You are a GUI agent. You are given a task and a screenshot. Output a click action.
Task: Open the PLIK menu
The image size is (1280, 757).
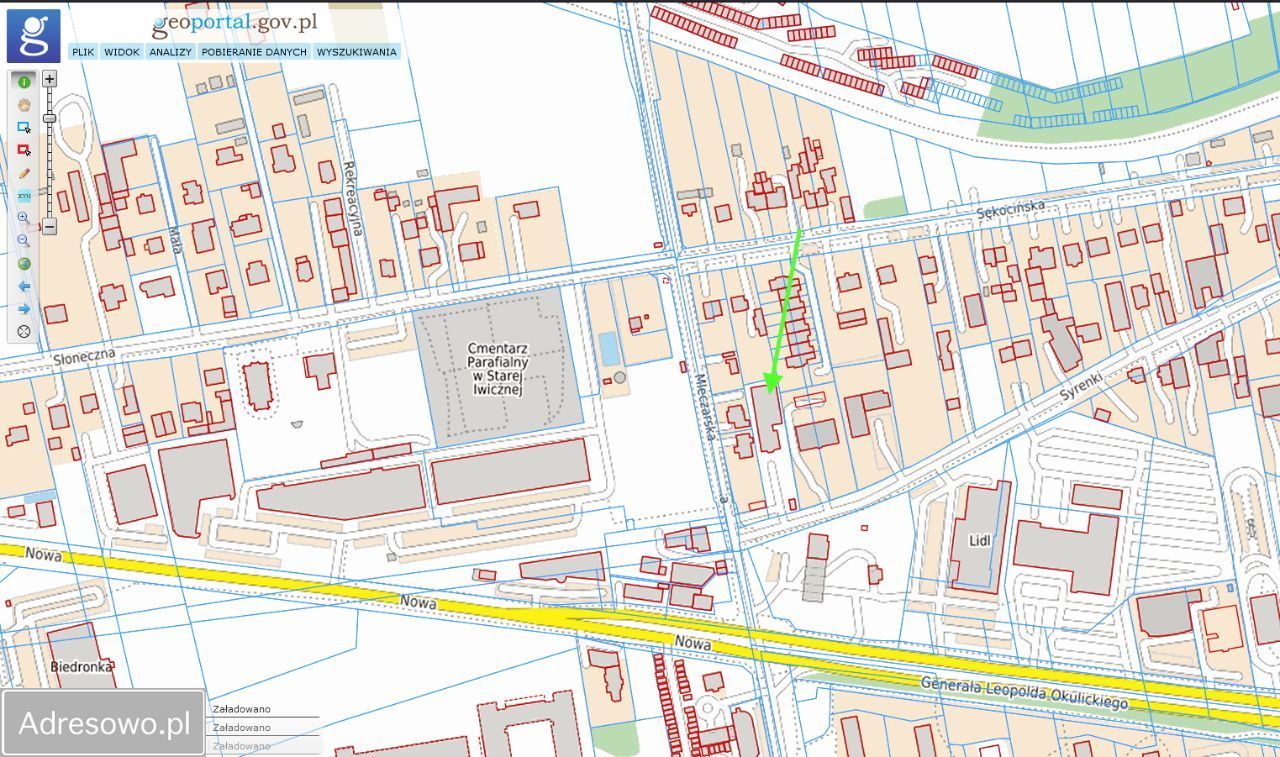tap(83, 52)
